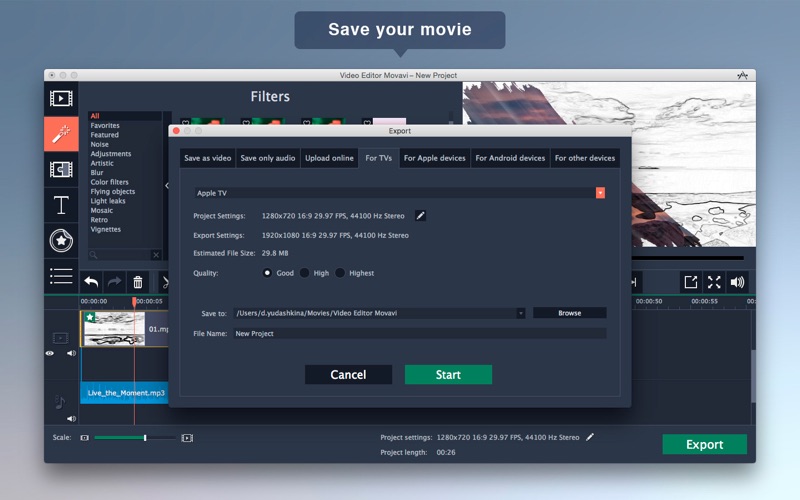Expand the Save to path dropdown

(x=520, y=313)
